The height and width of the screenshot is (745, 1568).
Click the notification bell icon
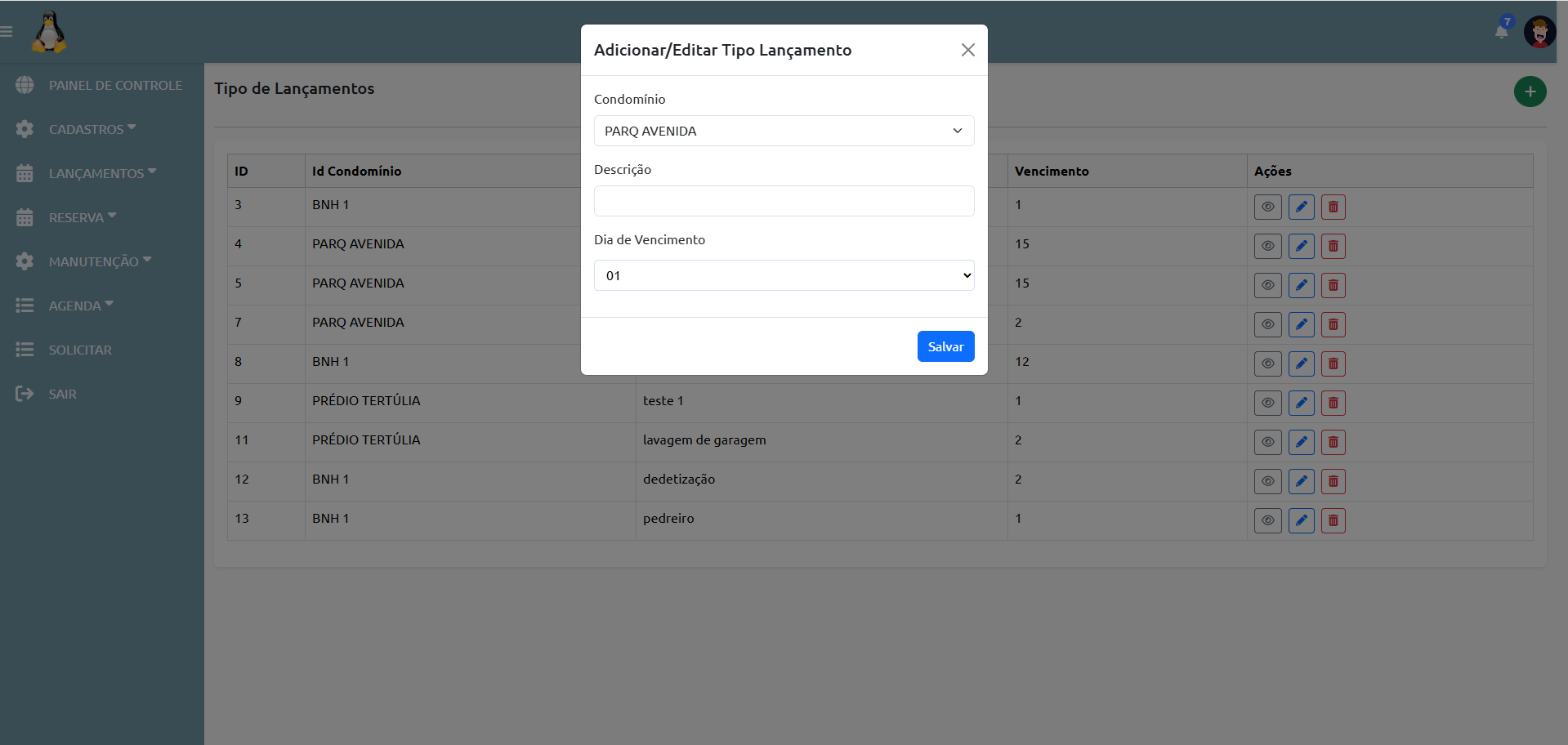click(x=1501, y=31)
